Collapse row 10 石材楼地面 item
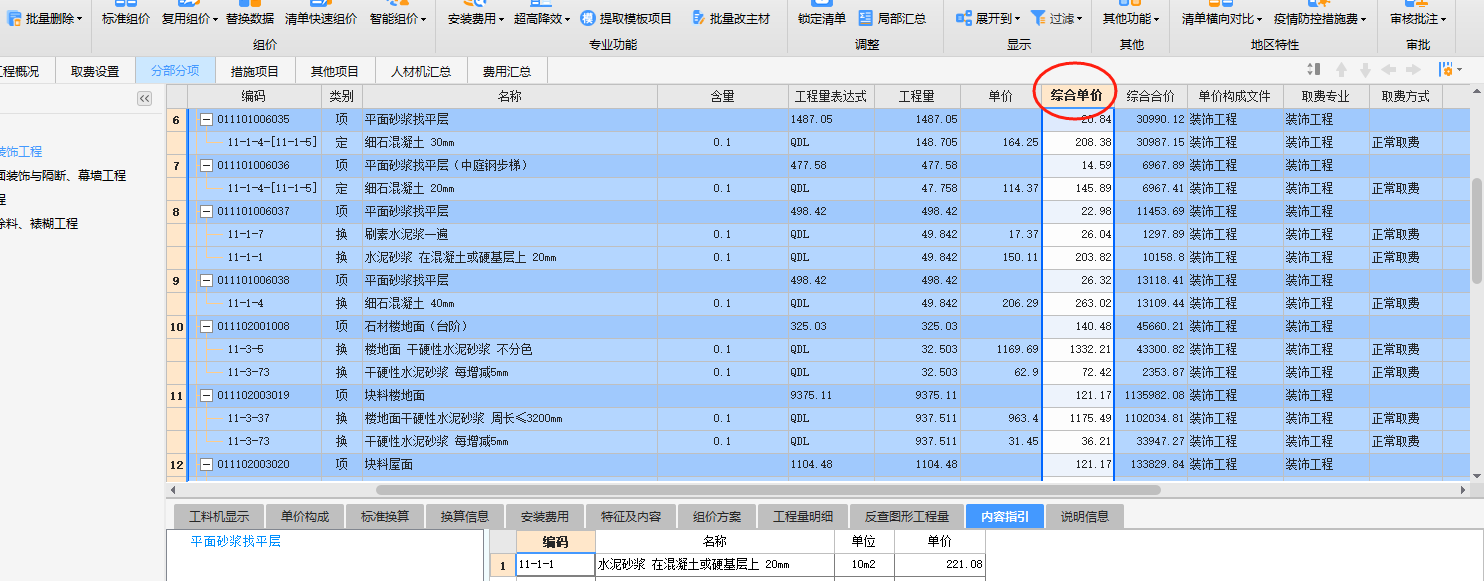This screenshot has height=581, width=1484. (x=207, y=326)
